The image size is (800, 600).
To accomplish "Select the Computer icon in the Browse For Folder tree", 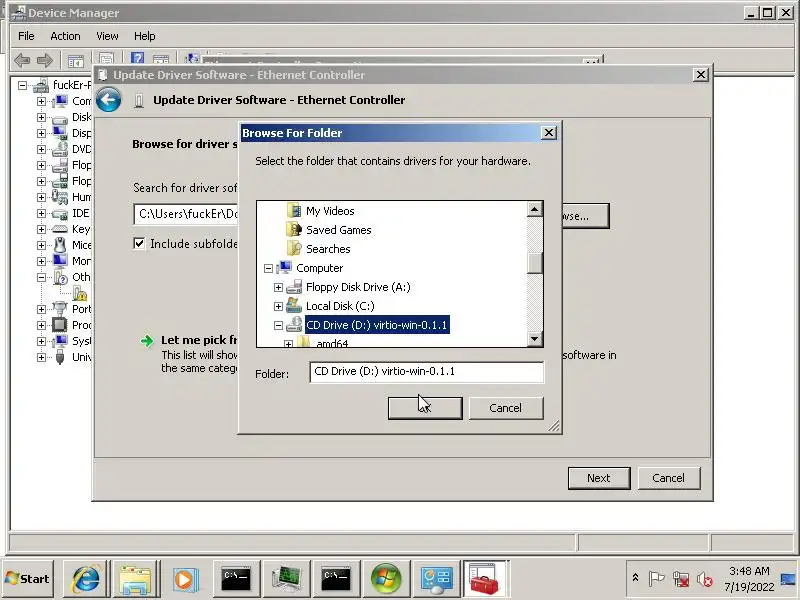I will (x=284, y=268).
